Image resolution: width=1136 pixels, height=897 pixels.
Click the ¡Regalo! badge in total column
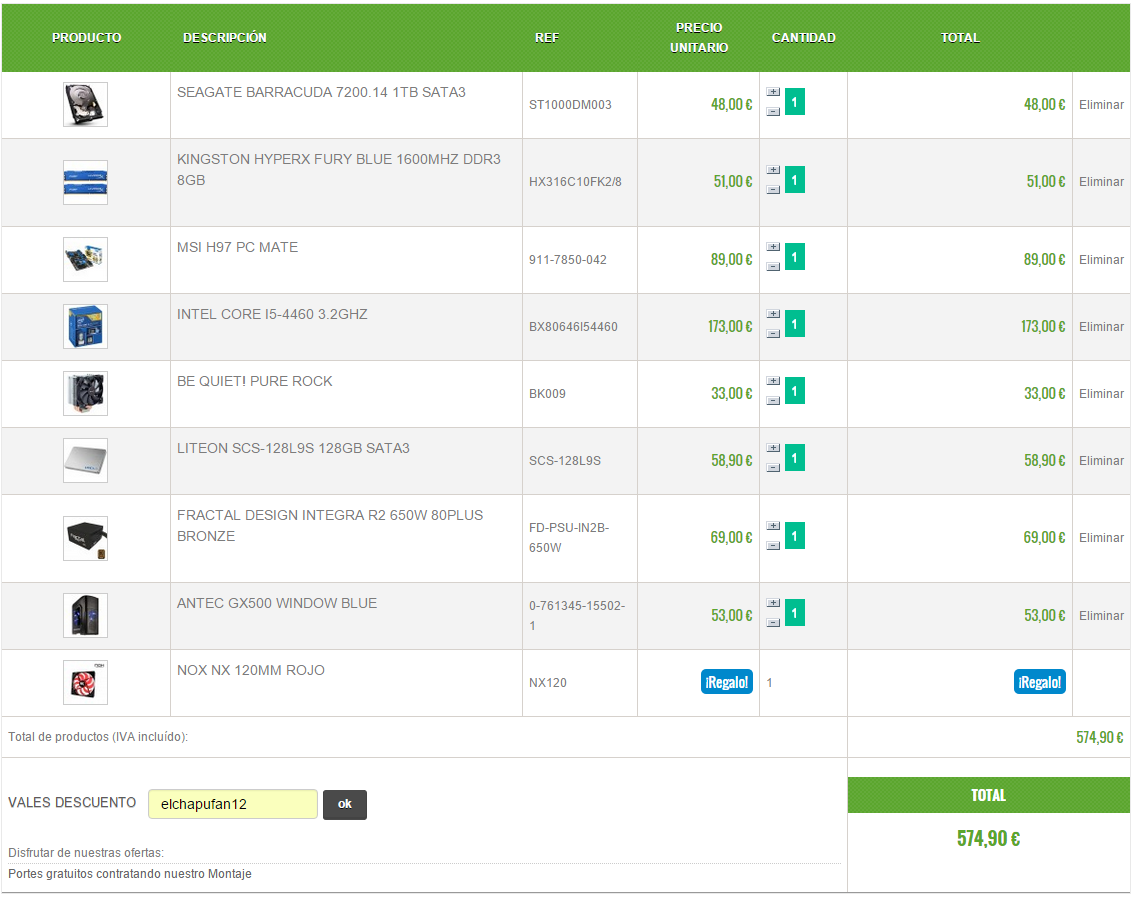click(1040, 682)
